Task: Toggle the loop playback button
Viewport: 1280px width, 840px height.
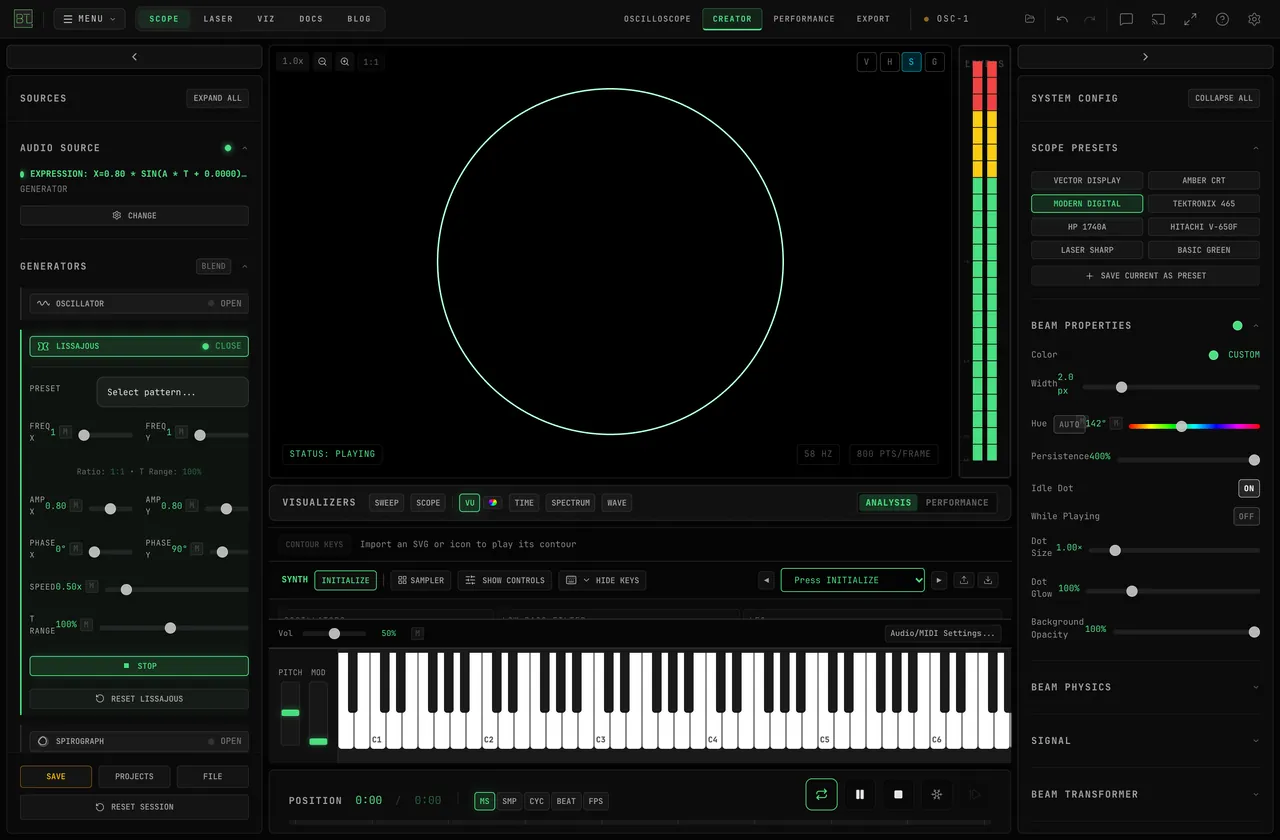Action: (x=821, y=795)
